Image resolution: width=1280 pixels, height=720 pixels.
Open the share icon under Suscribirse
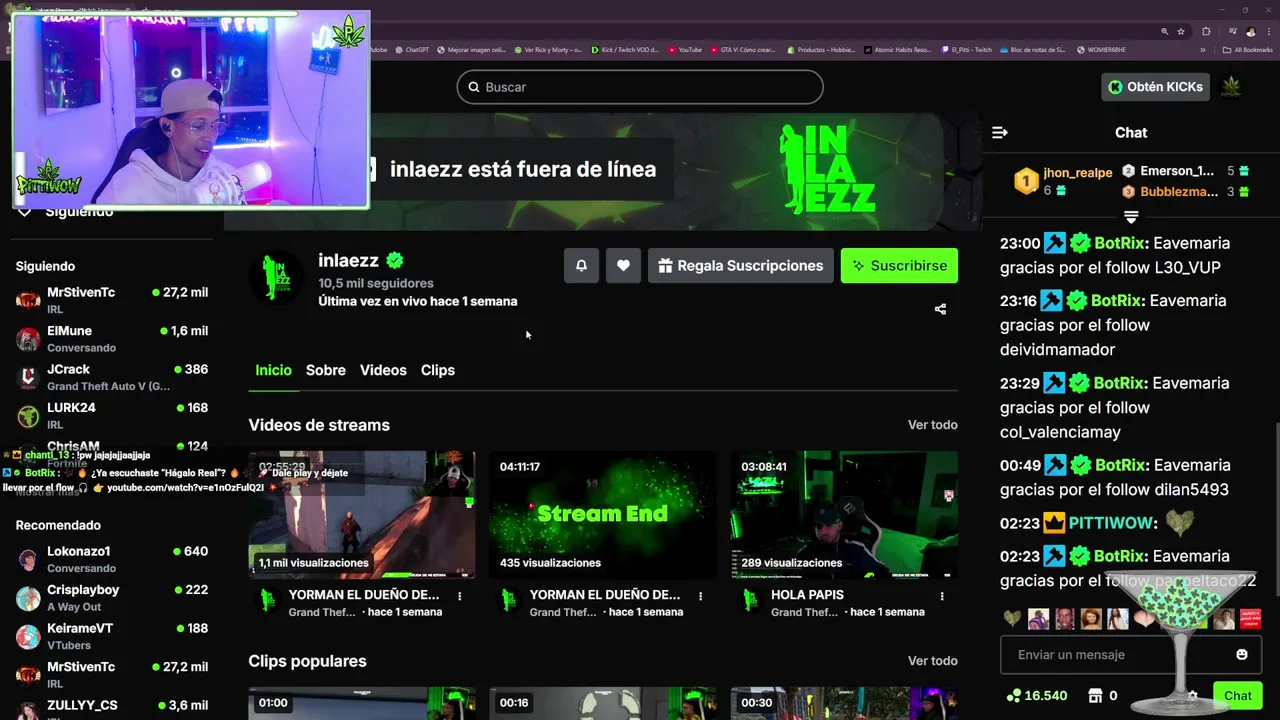pyautogui.click(x=940, y=309)
